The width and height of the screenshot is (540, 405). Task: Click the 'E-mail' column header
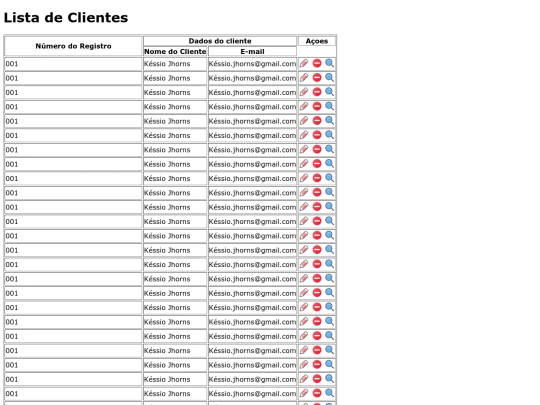click(x=252, y=51)
